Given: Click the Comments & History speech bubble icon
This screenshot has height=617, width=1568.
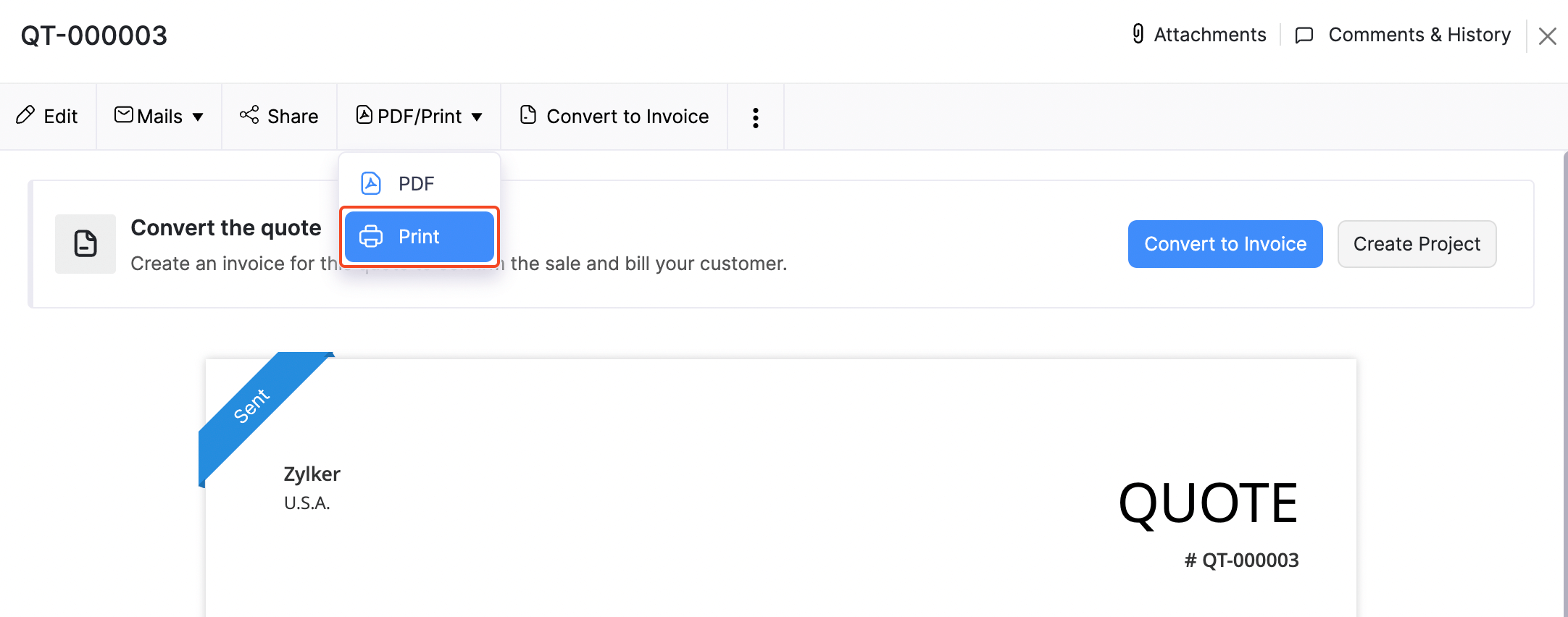Looking at the screenshot, I should pyautogui.click(x=1304, y=35).
